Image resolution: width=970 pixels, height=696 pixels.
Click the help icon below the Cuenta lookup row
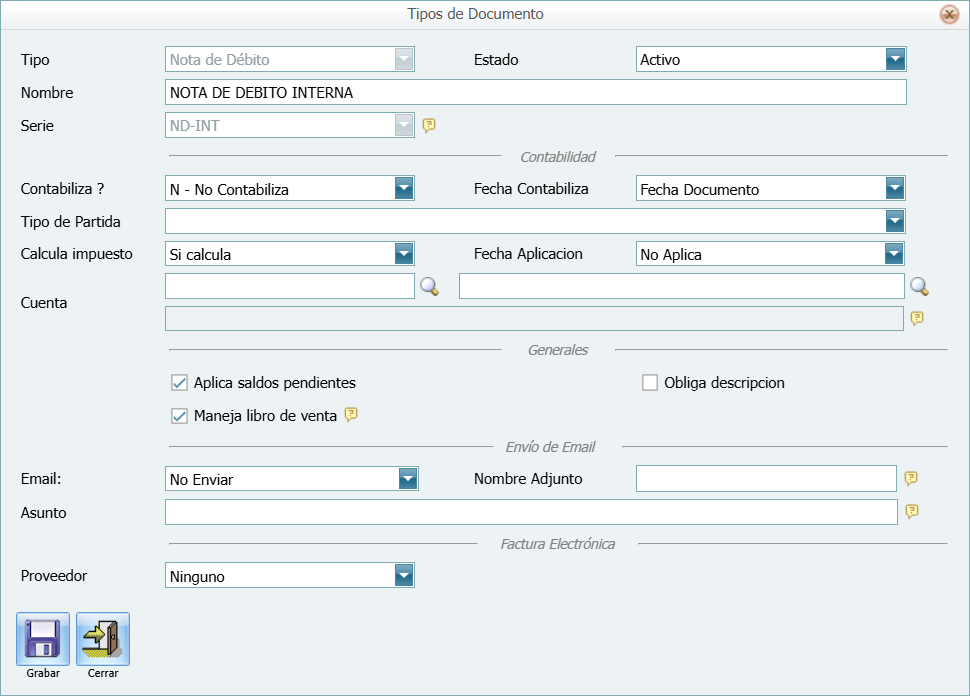(x=917, y=319)
